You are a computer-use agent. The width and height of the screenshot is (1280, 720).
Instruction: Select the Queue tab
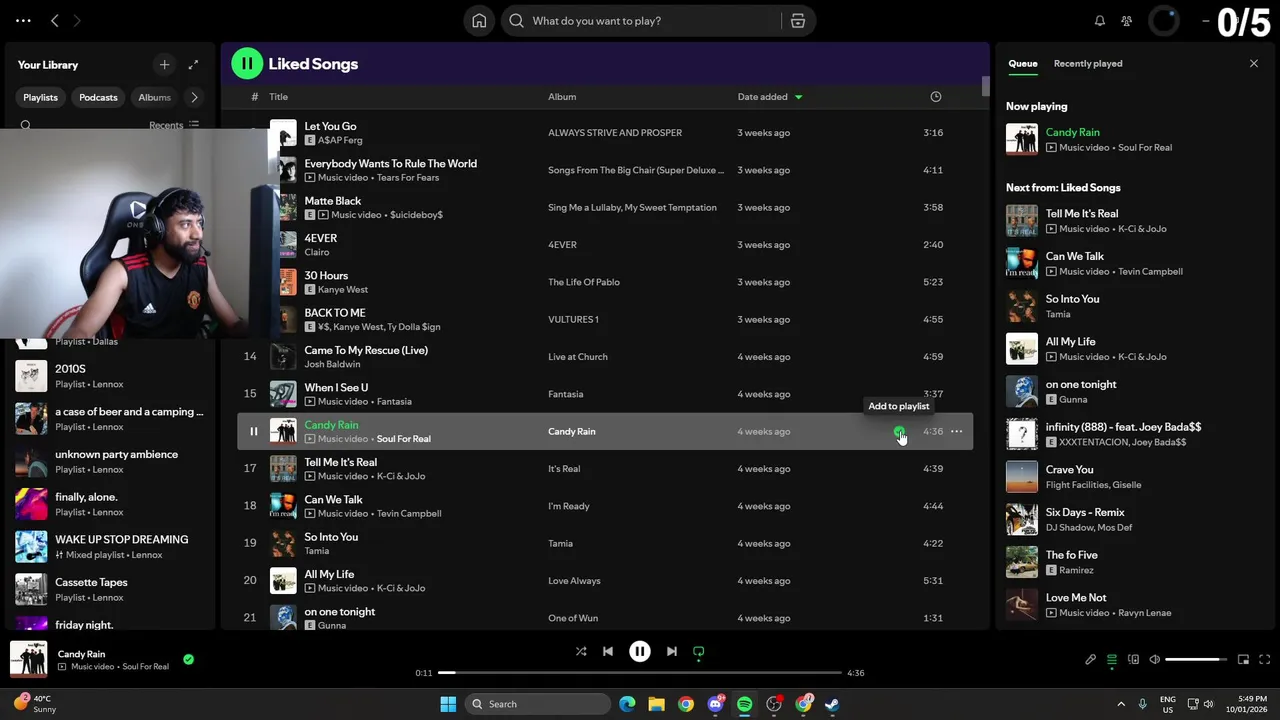pyautogui.click(x=1022, y=63)
